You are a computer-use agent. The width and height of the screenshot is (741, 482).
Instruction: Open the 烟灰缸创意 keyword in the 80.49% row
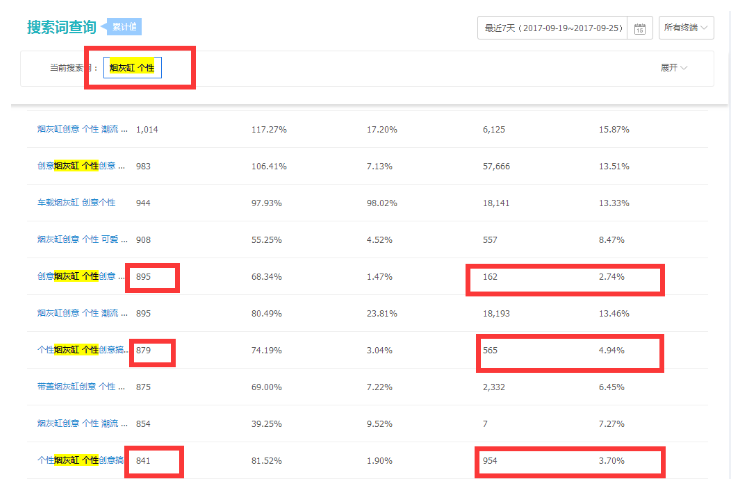tap(81, 313)
